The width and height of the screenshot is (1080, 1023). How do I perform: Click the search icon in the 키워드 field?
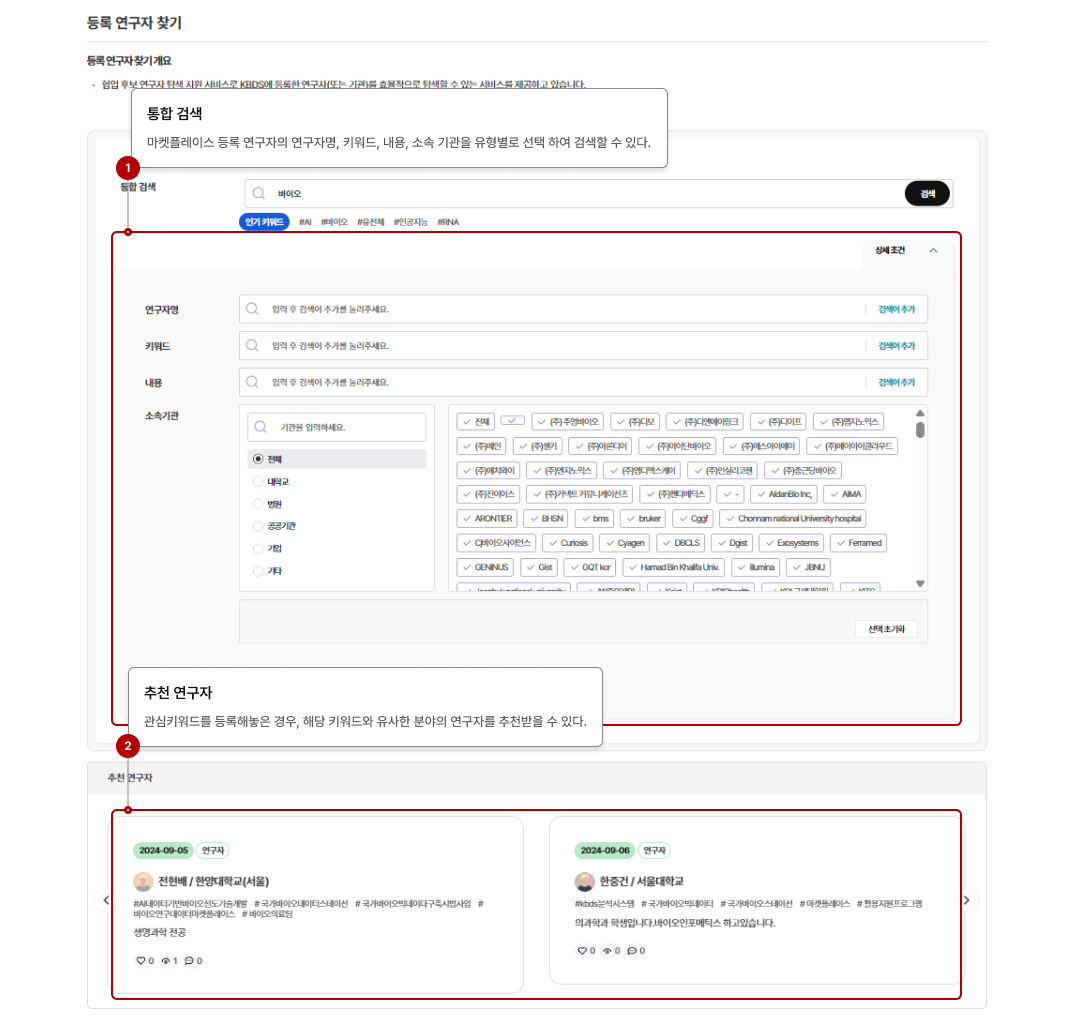[x=253, y=345]
